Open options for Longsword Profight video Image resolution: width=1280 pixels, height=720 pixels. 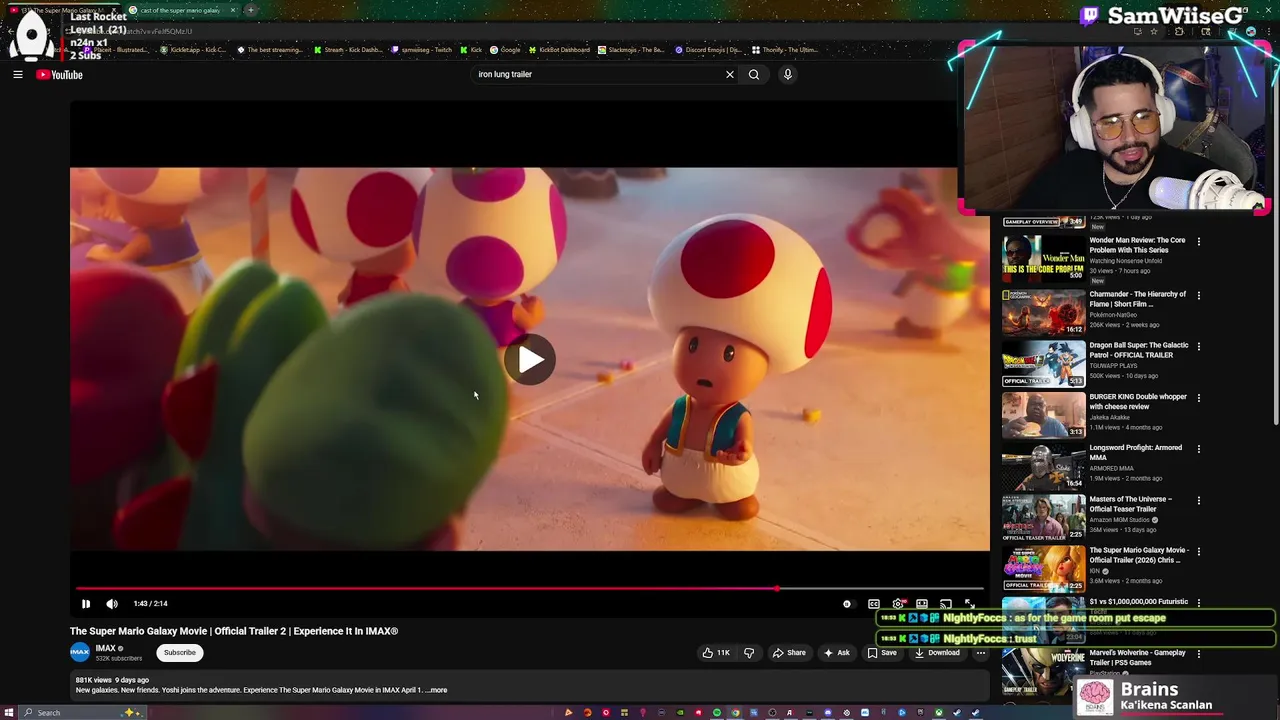1199,449
